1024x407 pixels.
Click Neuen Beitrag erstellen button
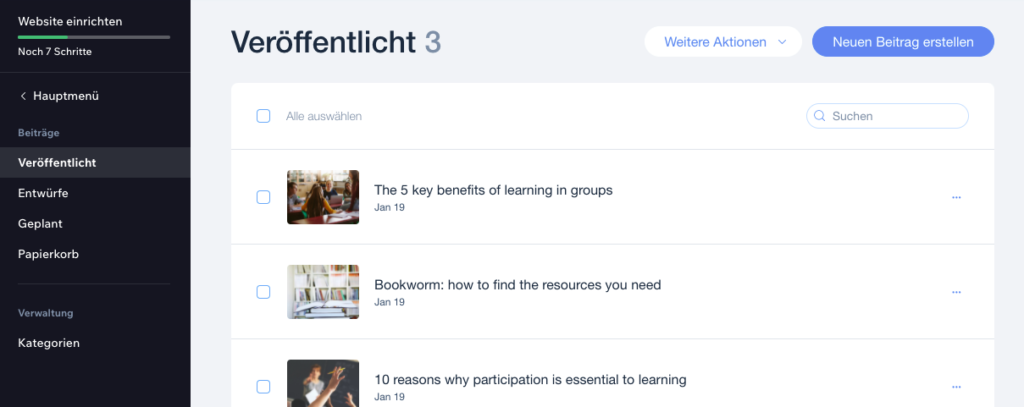(x=903, y=42)
